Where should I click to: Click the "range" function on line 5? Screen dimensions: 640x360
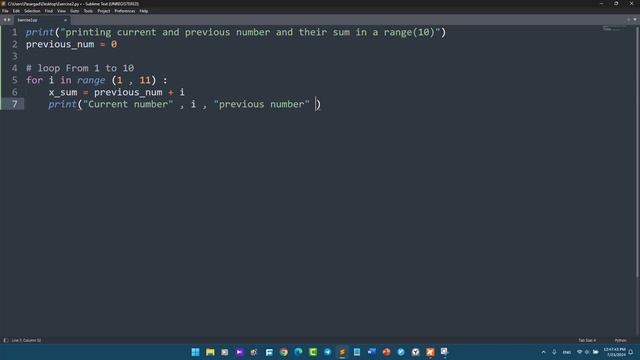click(x=91, y=80)
